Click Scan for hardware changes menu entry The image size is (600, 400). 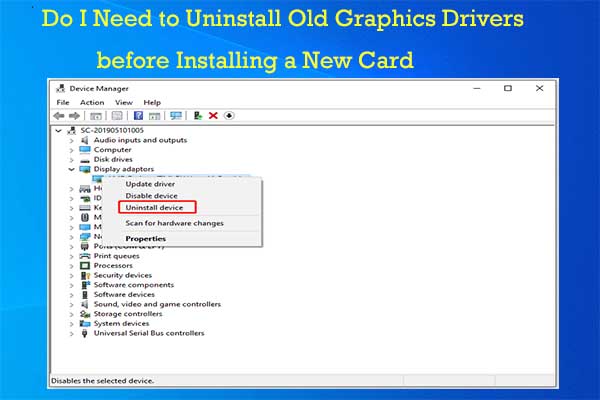(x=174, y=223)
